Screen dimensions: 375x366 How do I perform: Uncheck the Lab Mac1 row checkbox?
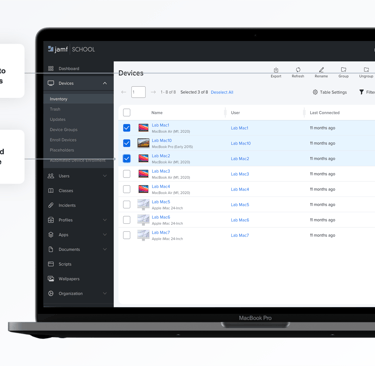point(127,128)
